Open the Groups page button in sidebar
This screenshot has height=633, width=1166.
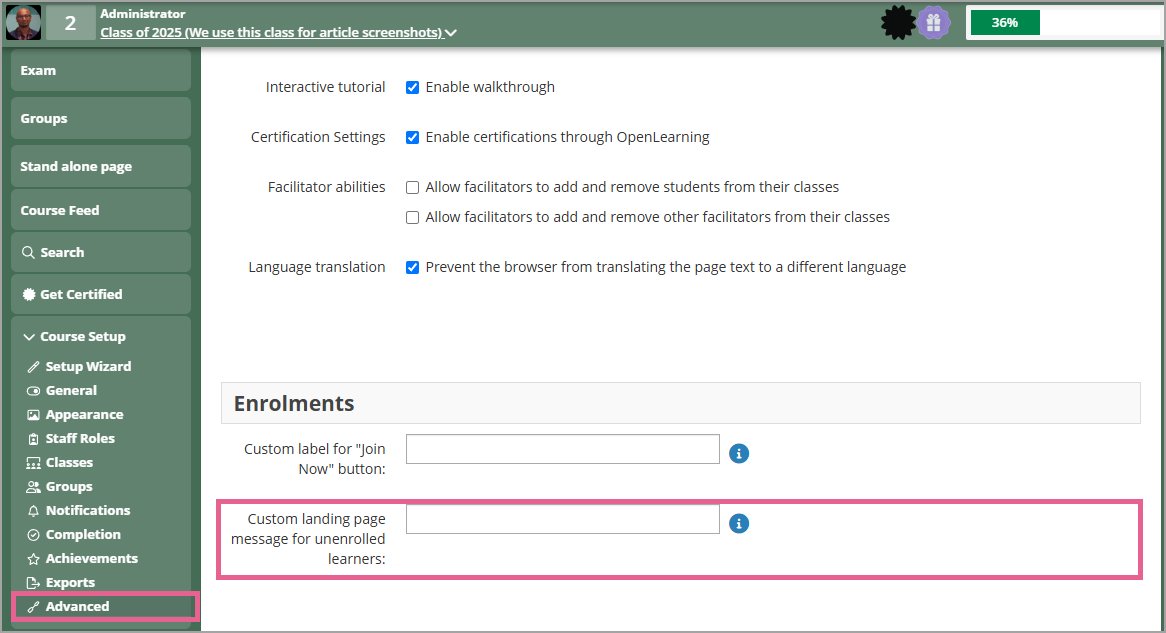[x=101, y=118]
